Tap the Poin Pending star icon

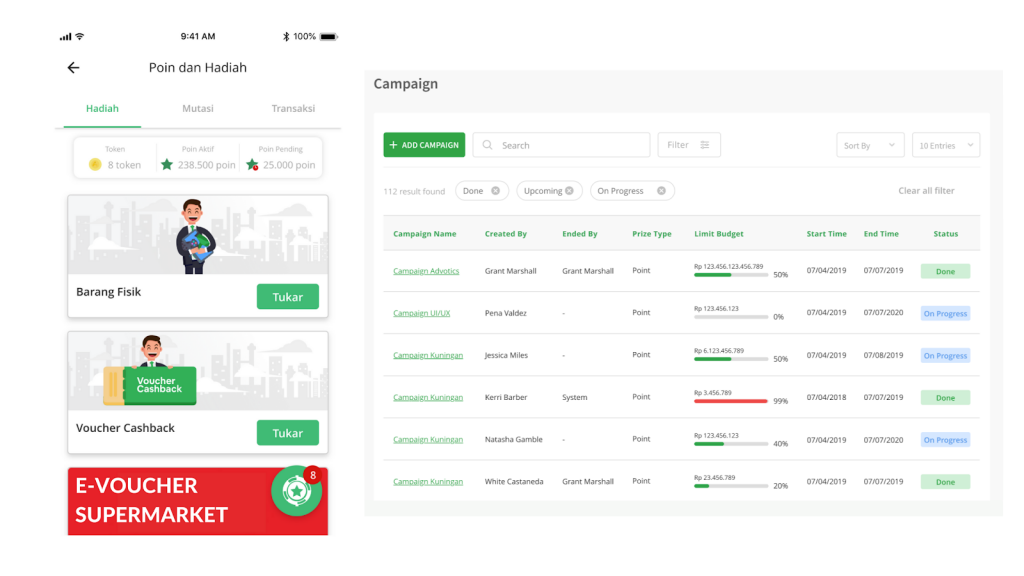(252, 165)
